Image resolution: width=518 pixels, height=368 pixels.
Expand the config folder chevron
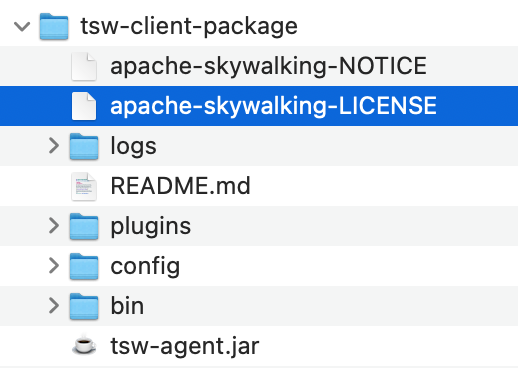tap(54, 266)
